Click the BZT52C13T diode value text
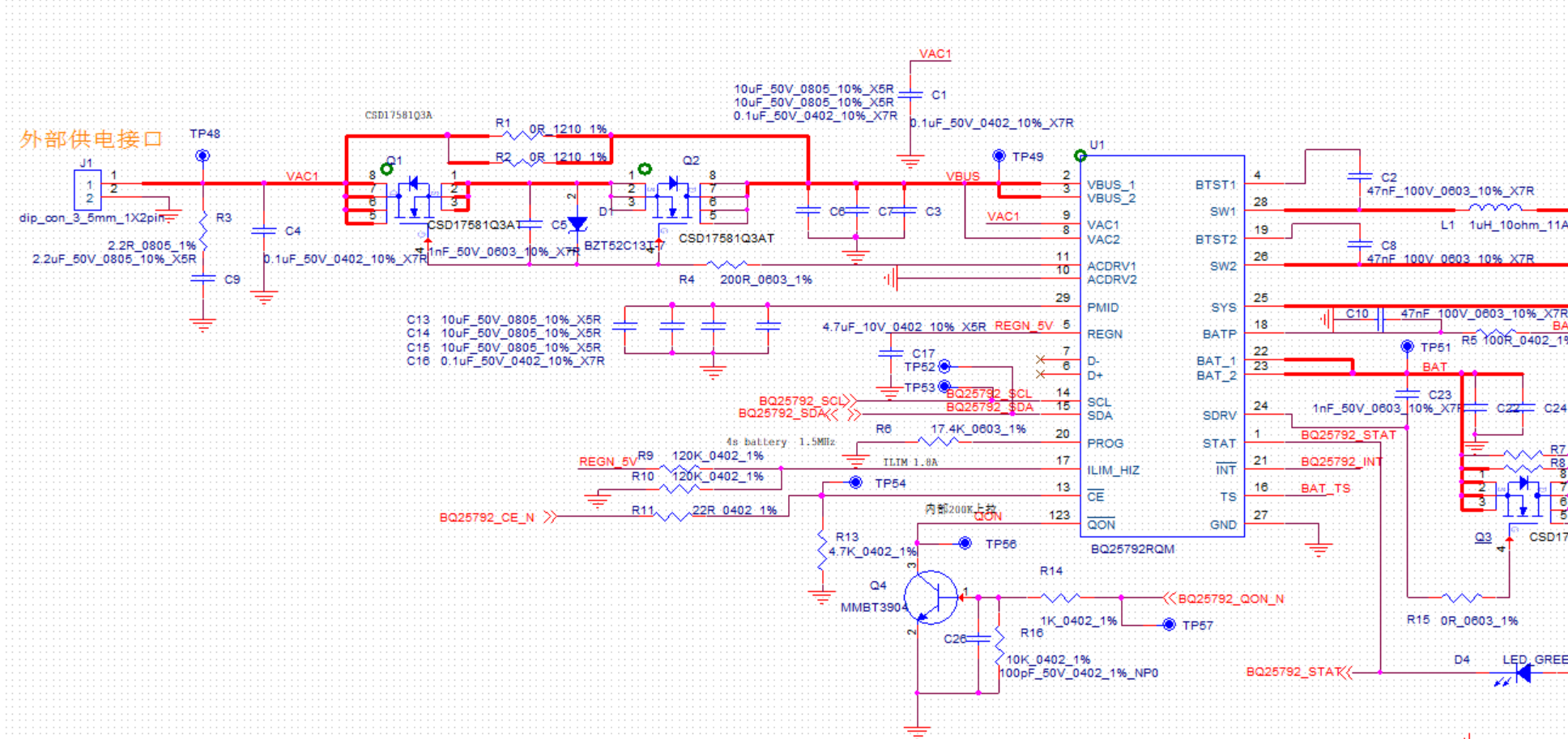The width and height of the screenshot is (1568, 739). point(623,245)
